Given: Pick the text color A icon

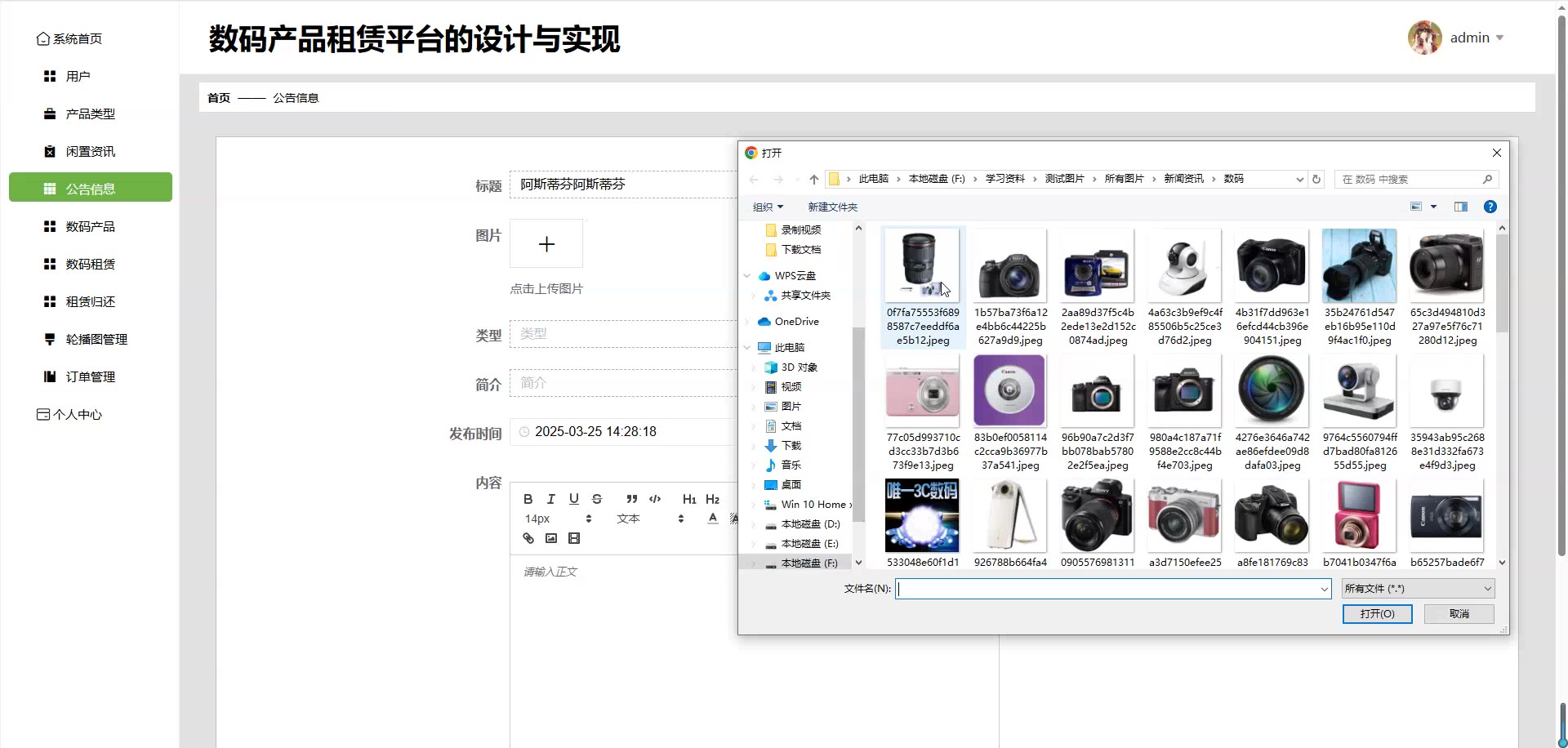Looking at the screenshot, I should 713,519.
